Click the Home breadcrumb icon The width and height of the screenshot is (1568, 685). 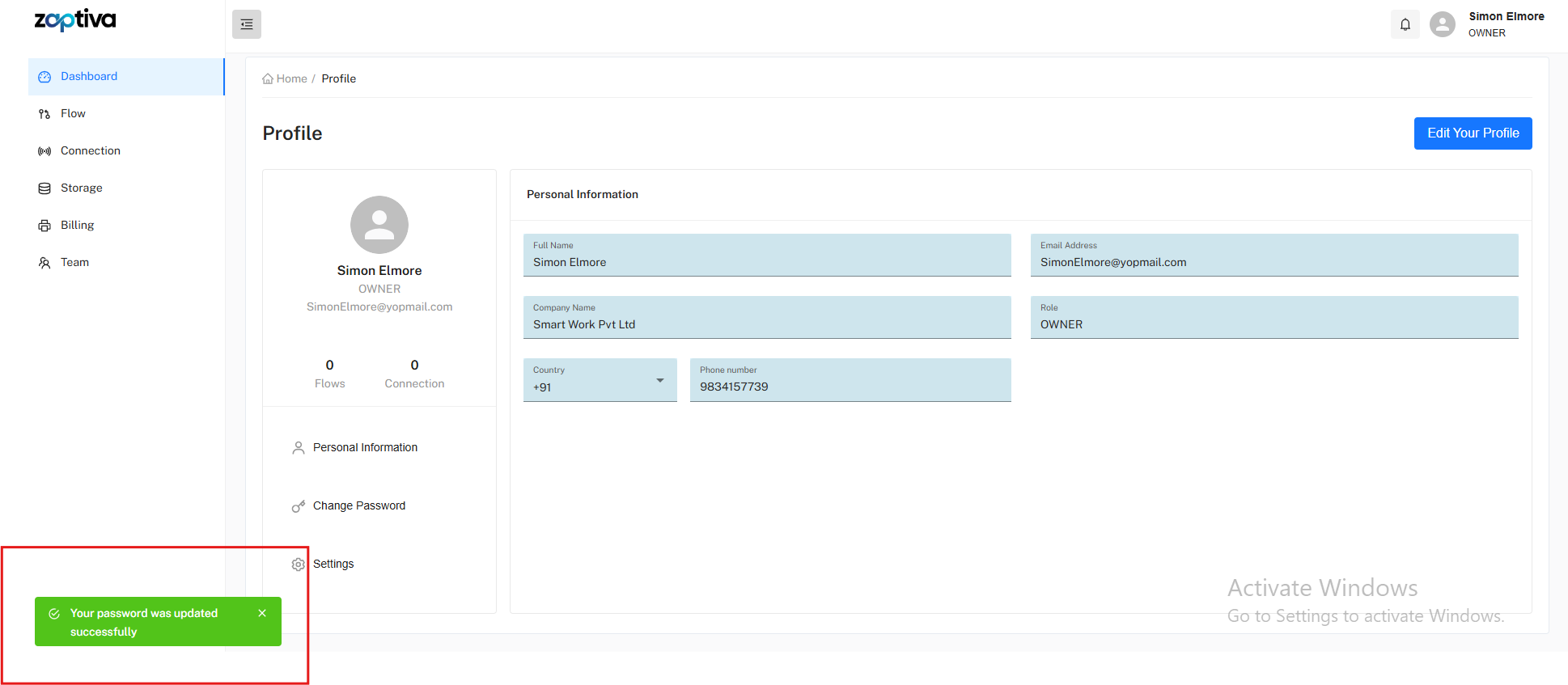pos(268,79)
